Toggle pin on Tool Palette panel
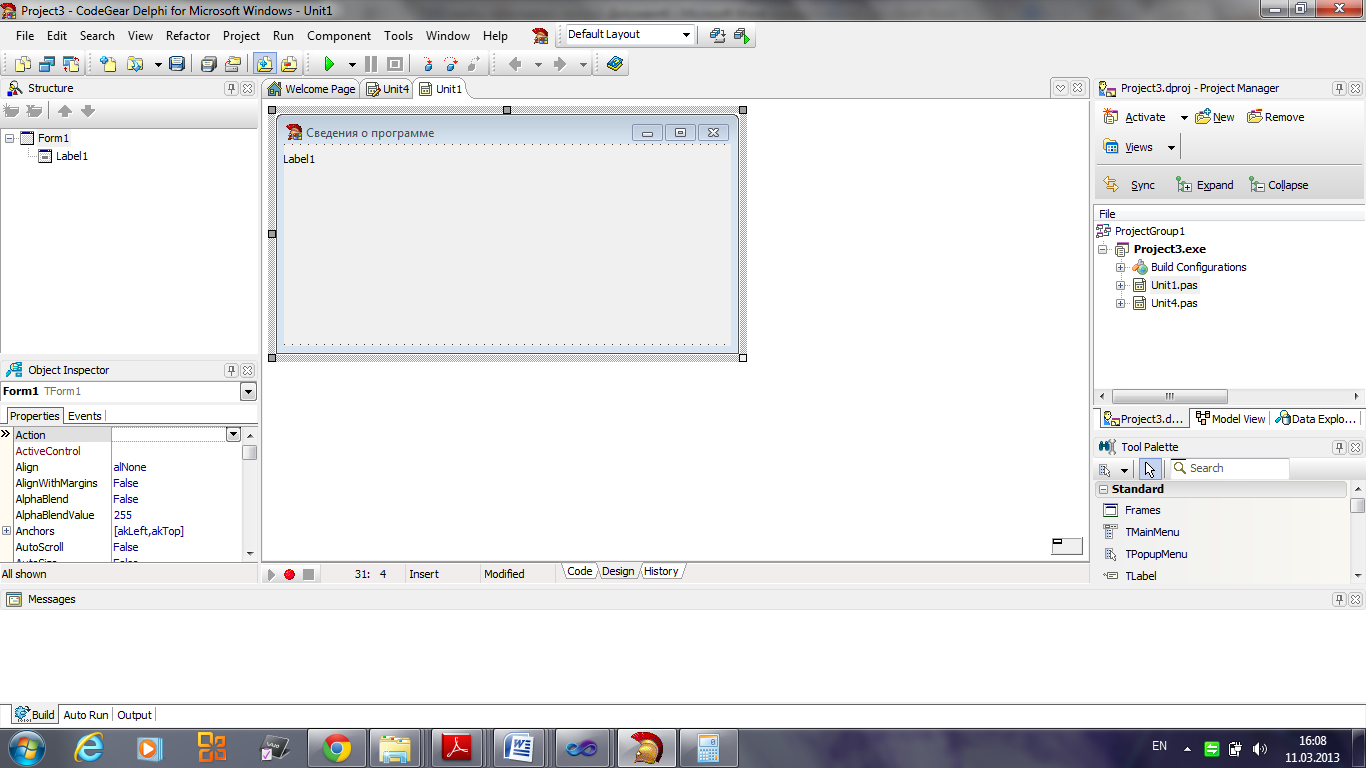 pyautogui.click(x=1339, y=447)
